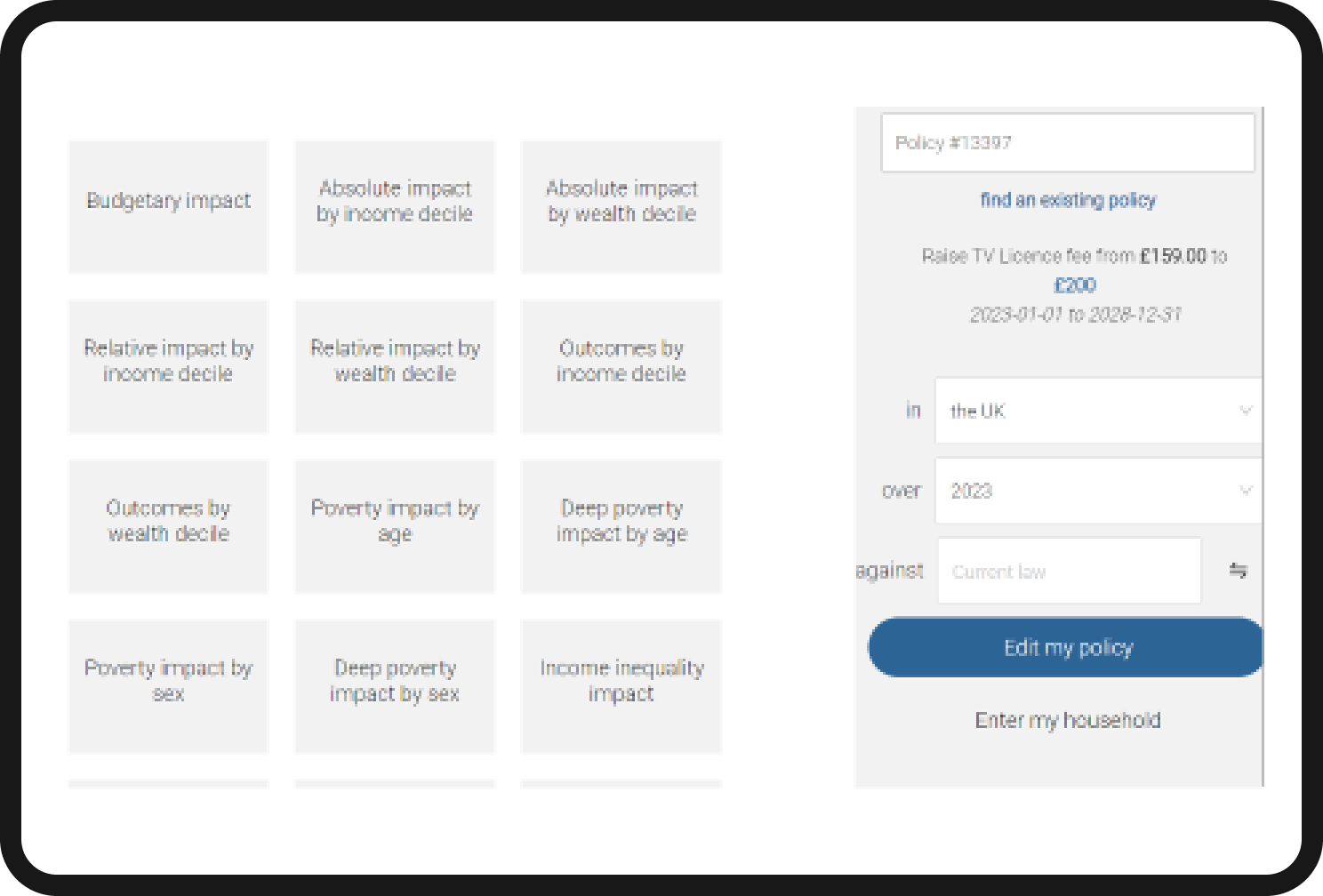This screenshot has width=1323, height=896.
Task: Click the Current law baseline field
Action: 1069,571
